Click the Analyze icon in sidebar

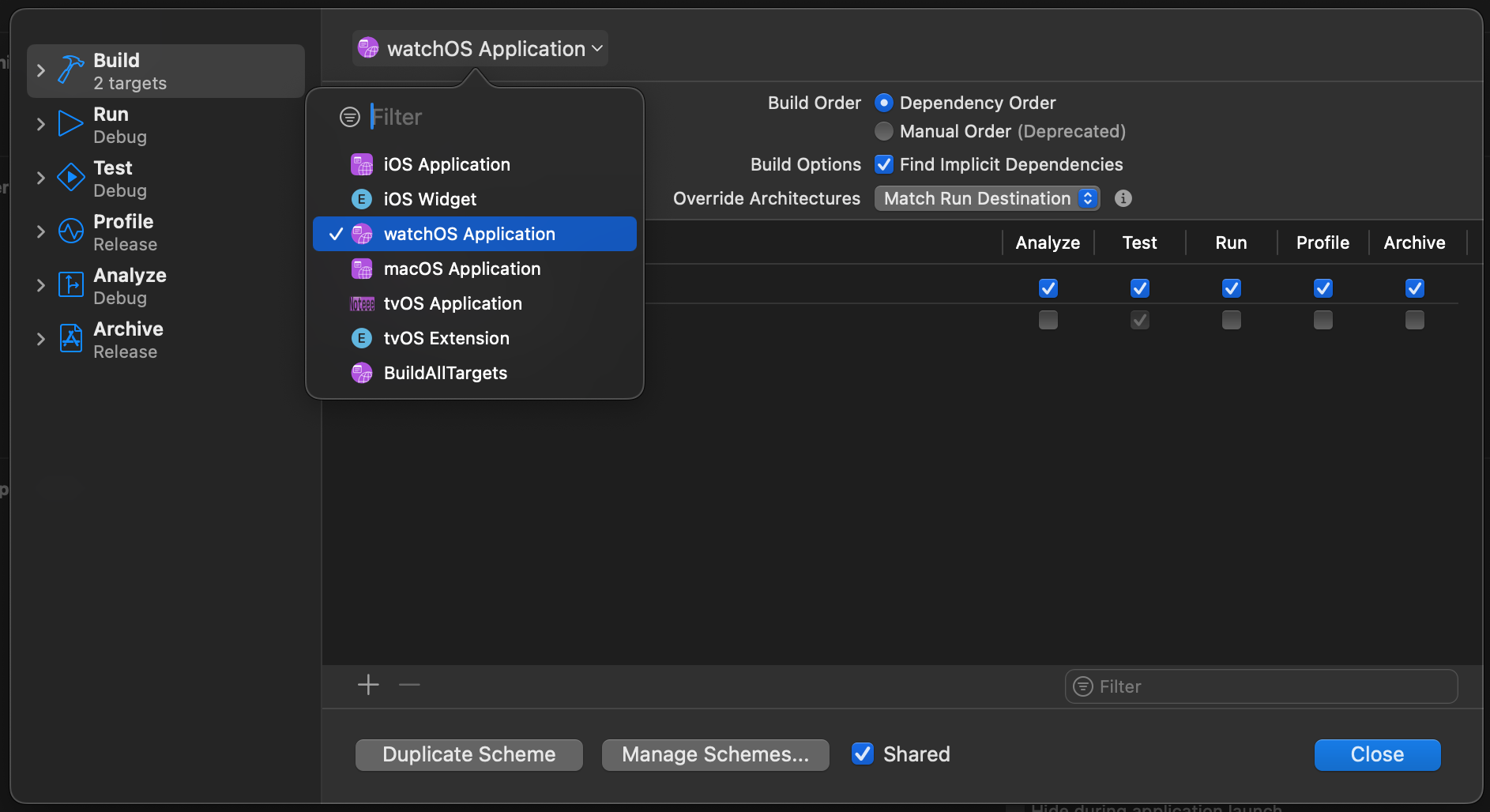[71, 284]
